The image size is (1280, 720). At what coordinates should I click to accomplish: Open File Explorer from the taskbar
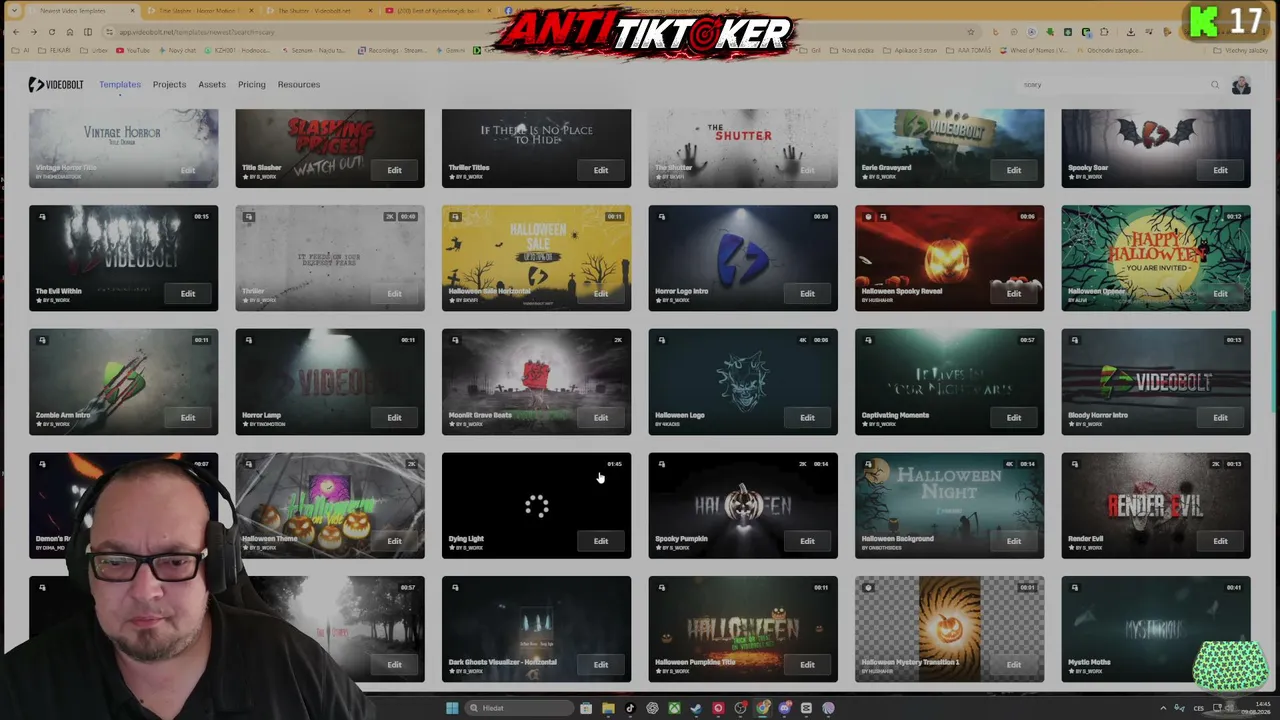tap(608, 708)
